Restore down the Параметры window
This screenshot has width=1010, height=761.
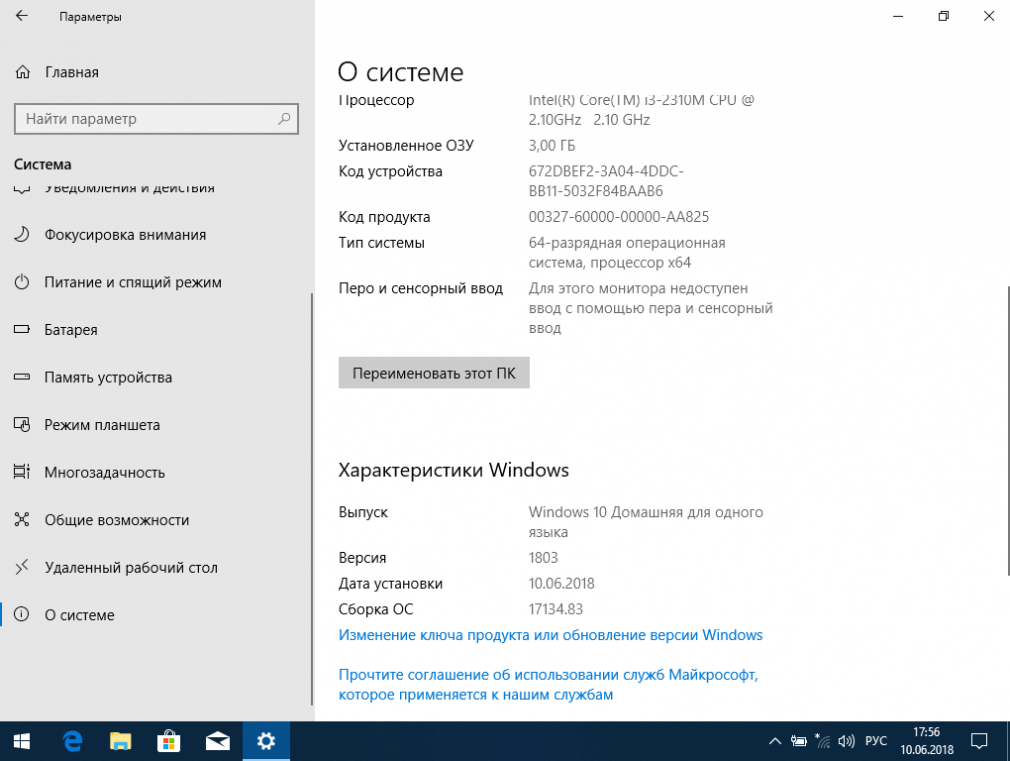(x=943, y=16)
